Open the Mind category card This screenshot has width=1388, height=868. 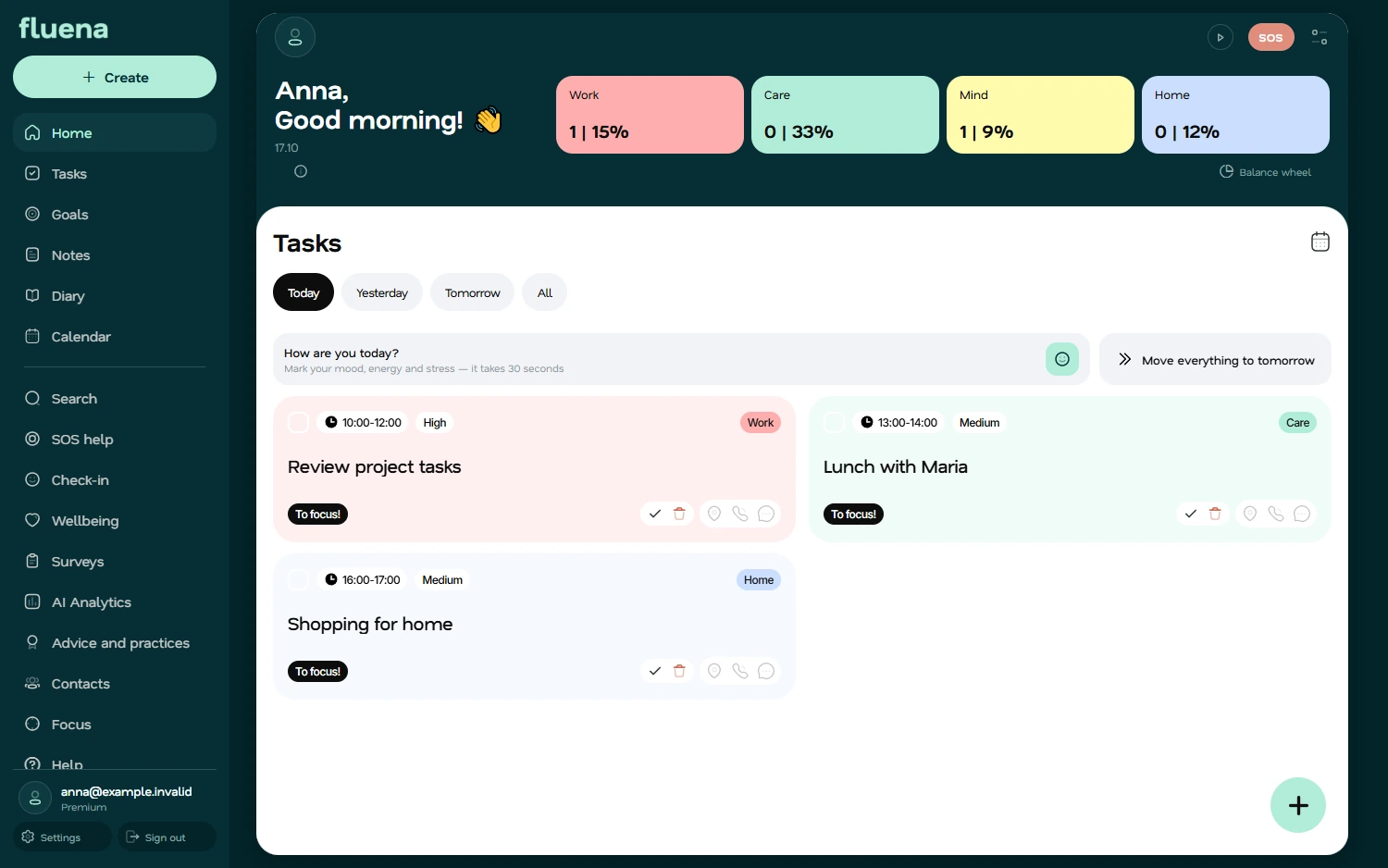click(x=1040, y=115)
